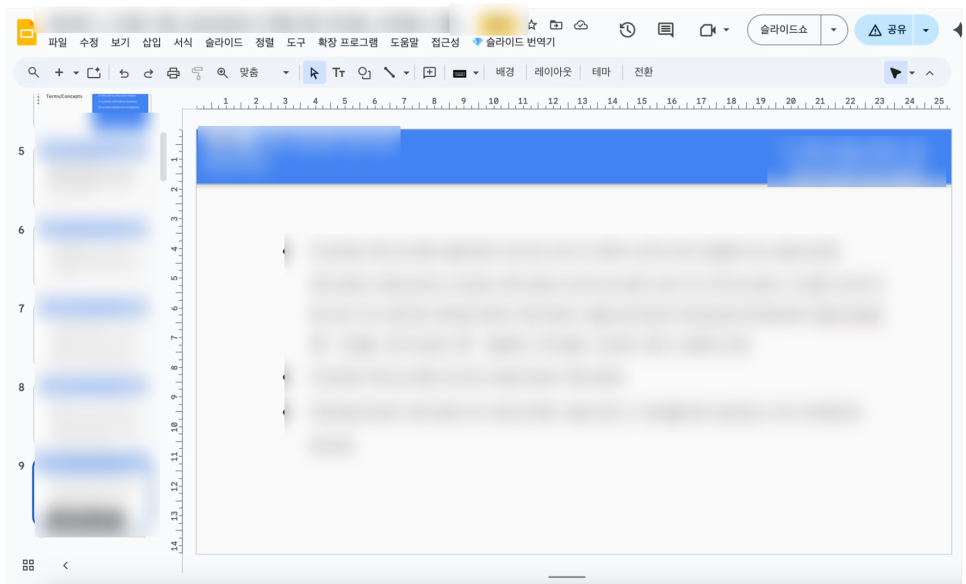Click the search menus magnifier icon
The height and width of the screenshot is (584, 966).
33,73
